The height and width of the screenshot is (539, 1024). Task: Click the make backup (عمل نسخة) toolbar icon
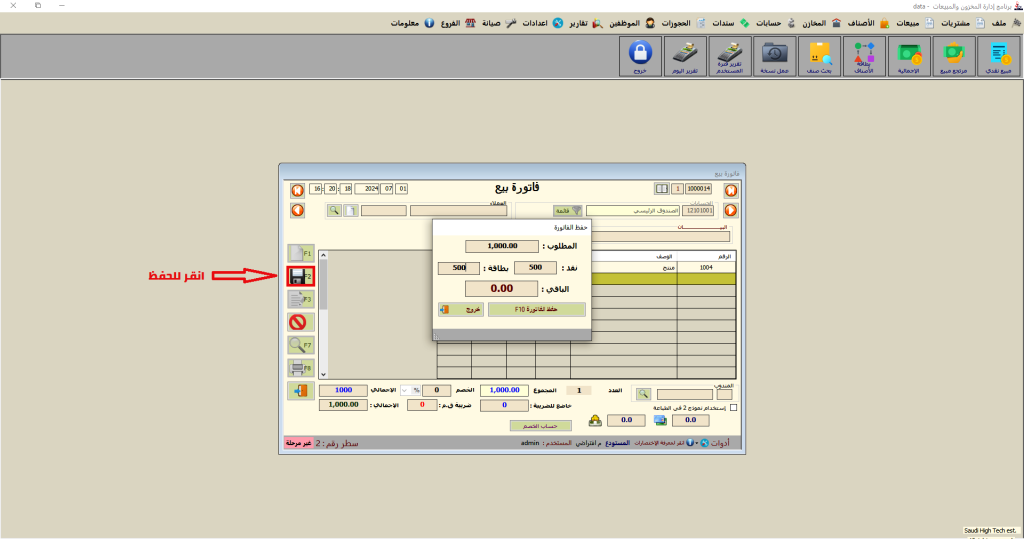(x=775, y=57)
